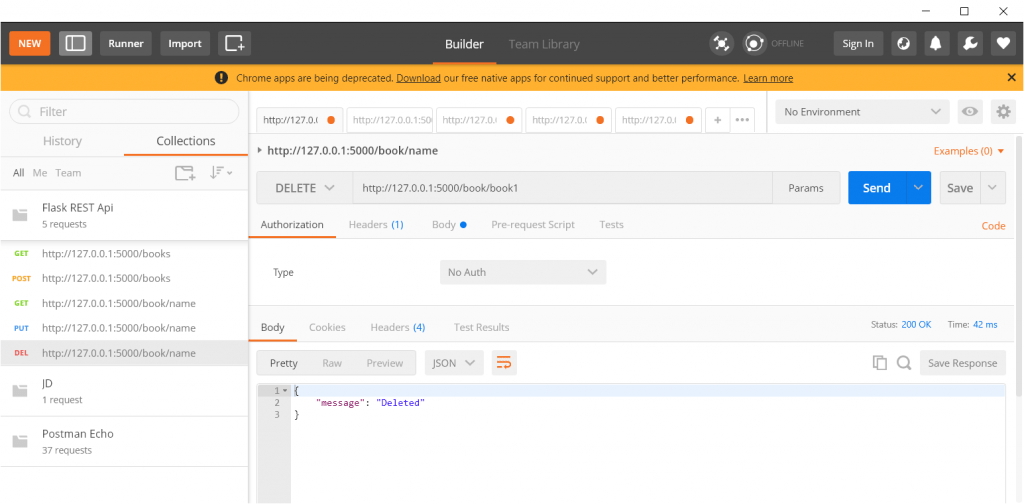Toggle line wrap icon in response
Image resolution: width=1024 pixels, height=504 pixels.
click(504, 363)
